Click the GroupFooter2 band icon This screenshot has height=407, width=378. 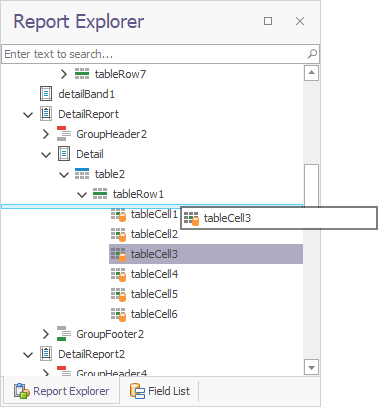pyautogui.click(x=64, y=334)
